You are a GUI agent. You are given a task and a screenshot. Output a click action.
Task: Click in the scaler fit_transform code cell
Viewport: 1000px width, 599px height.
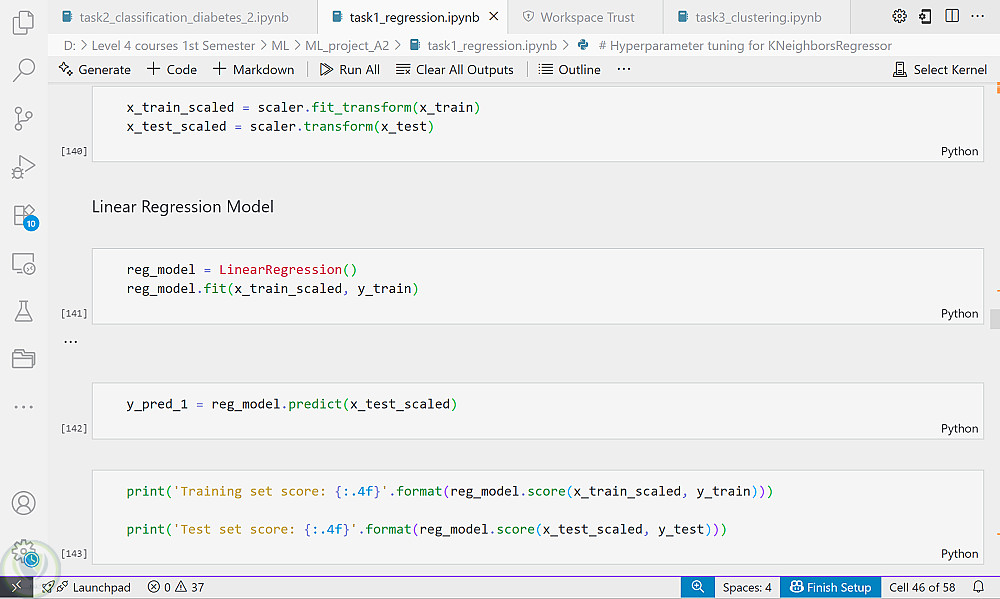[538, 124]
